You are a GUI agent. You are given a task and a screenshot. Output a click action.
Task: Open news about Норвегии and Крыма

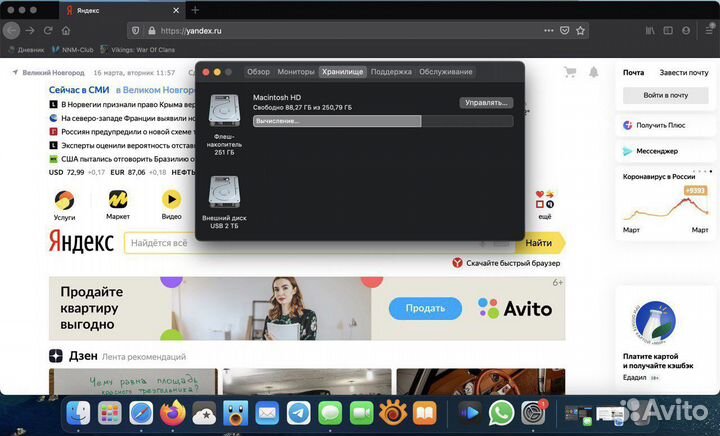coord(129,104)
